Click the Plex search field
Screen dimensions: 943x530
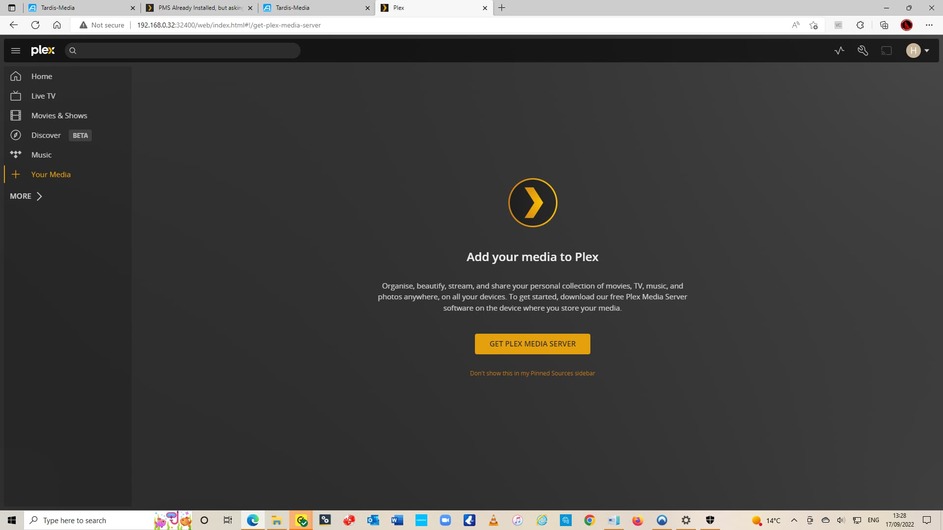coord(182,51)
